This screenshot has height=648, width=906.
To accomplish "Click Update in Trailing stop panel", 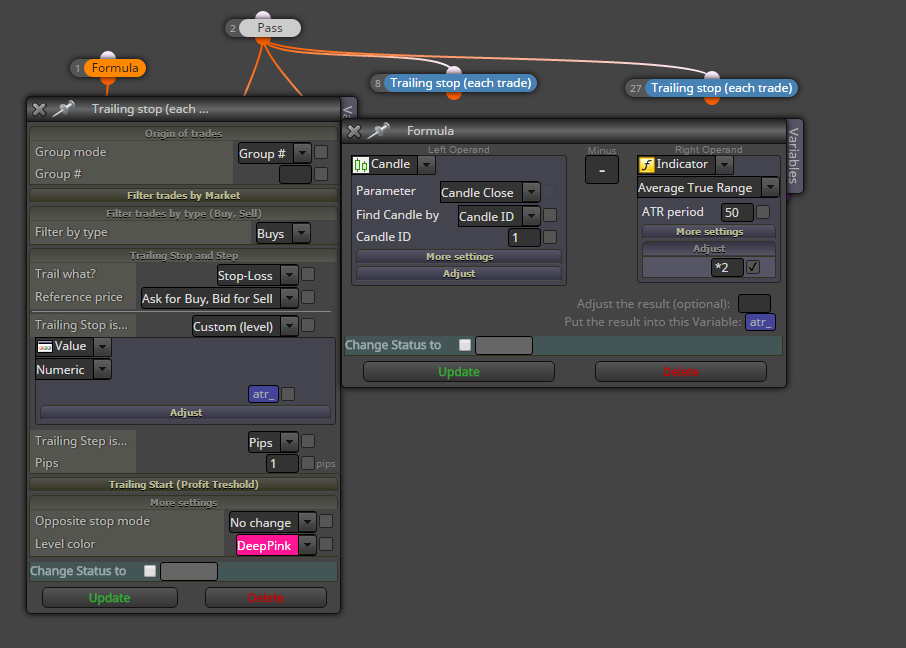I will 110,598.
